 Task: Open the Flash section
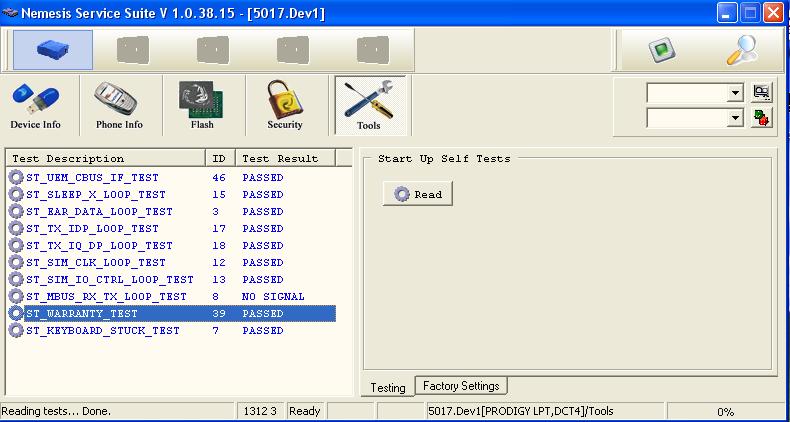pos(202,106)
